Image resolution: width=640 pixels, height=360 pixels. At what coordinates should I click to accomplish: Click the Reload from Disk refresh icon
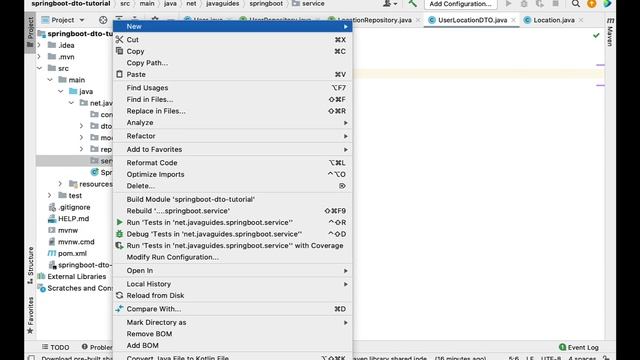[119, 295]
